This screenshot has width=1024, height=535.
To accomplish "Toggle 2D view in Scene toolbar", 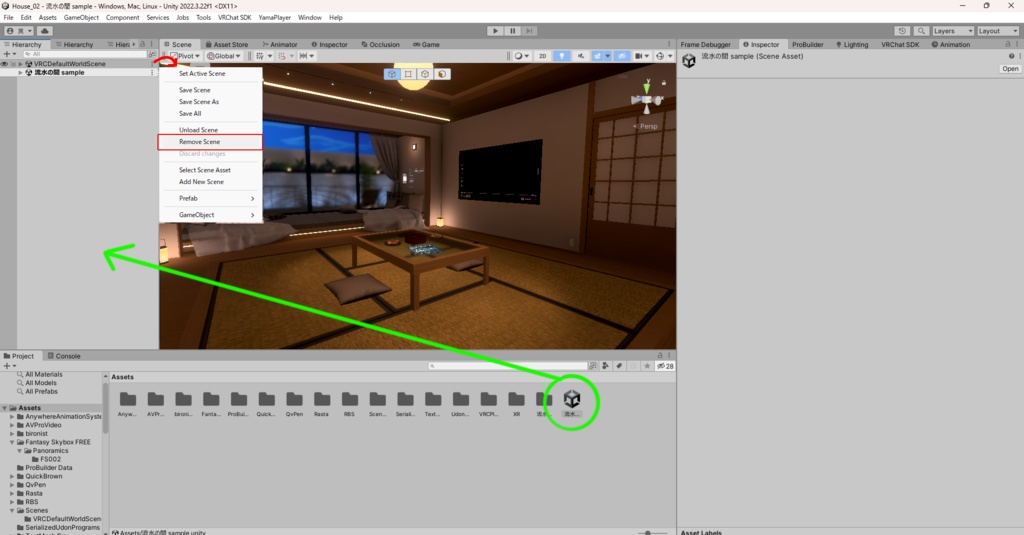I will tap(542, 56).
